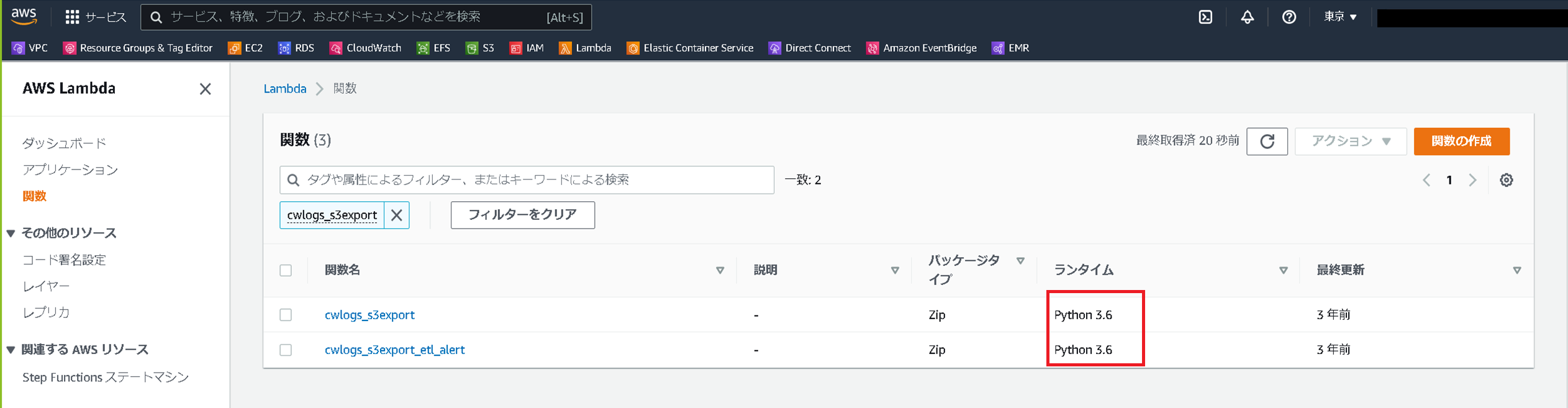Viewport: 1568px width, 408px height.
Task: Open RDS shortcut in favorites bar
Action: pyautogui.click(x=296, y=48)
